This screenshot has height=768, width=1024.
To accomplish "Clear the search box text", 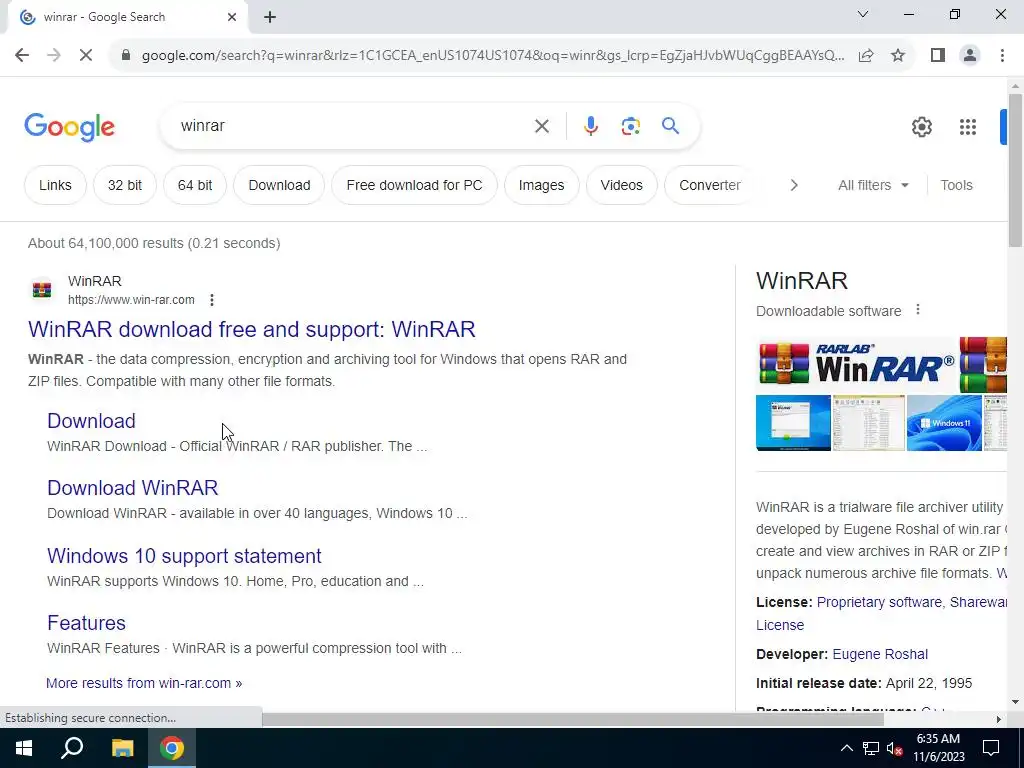I will [x=541, y=126].
